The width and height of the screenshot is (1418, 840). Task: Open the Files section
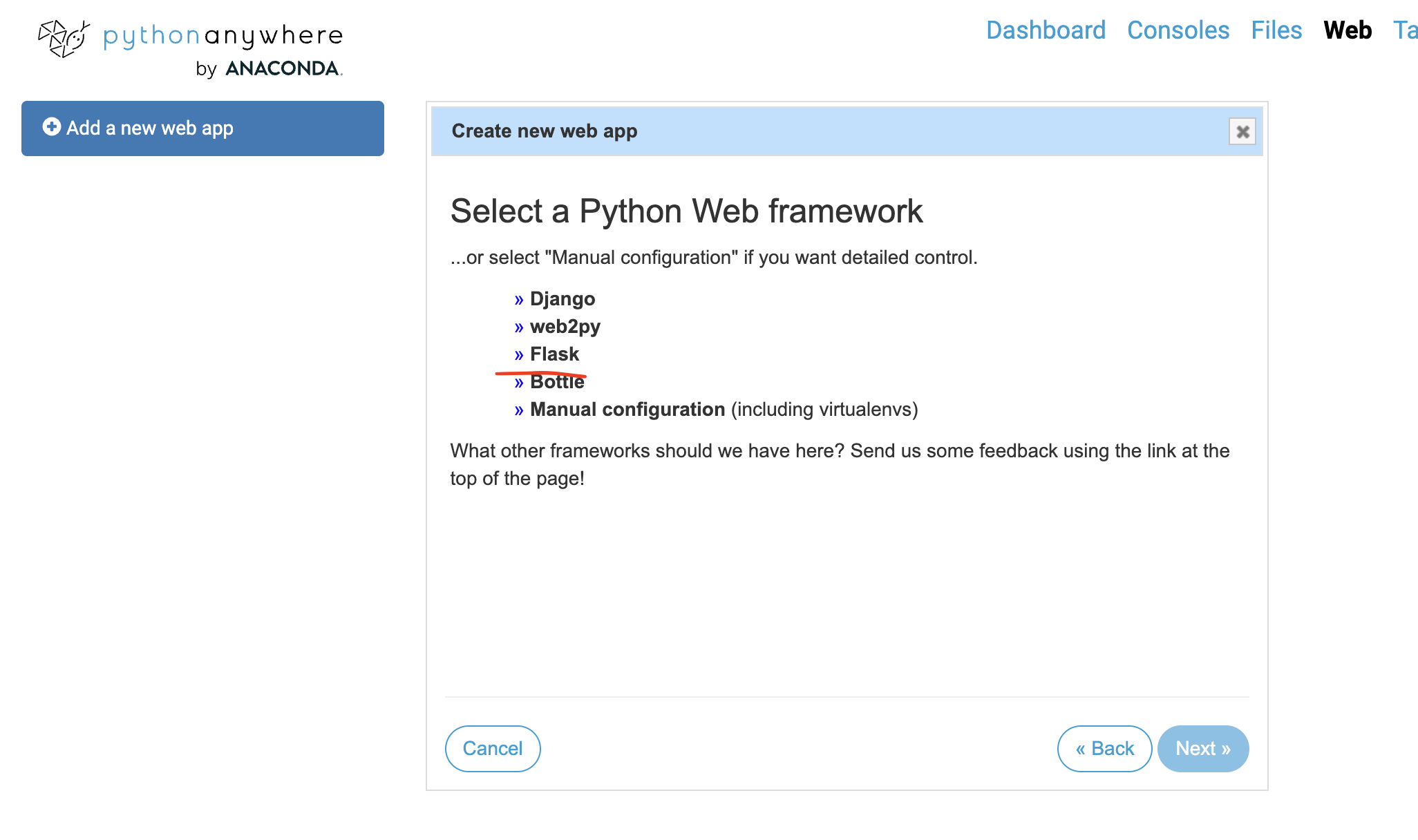coord(1276,30)
